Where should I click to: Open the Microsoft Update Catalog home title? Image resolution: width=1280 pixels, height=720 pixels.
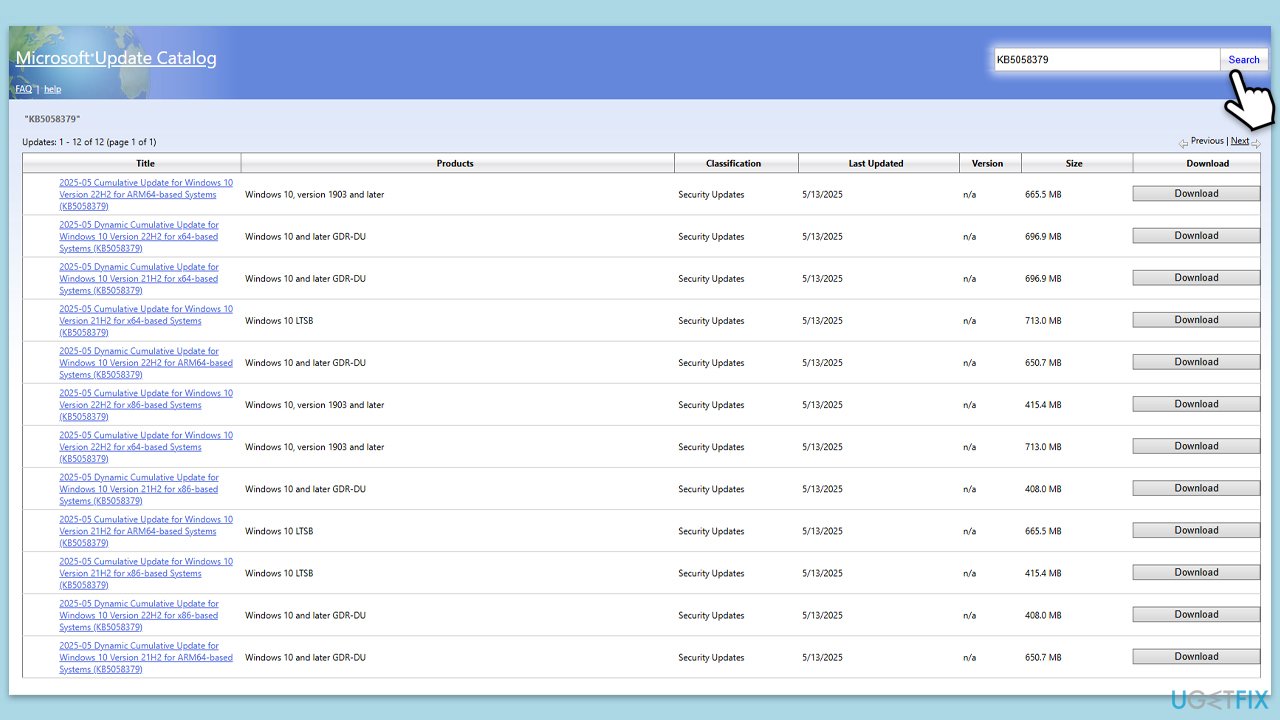116,58
